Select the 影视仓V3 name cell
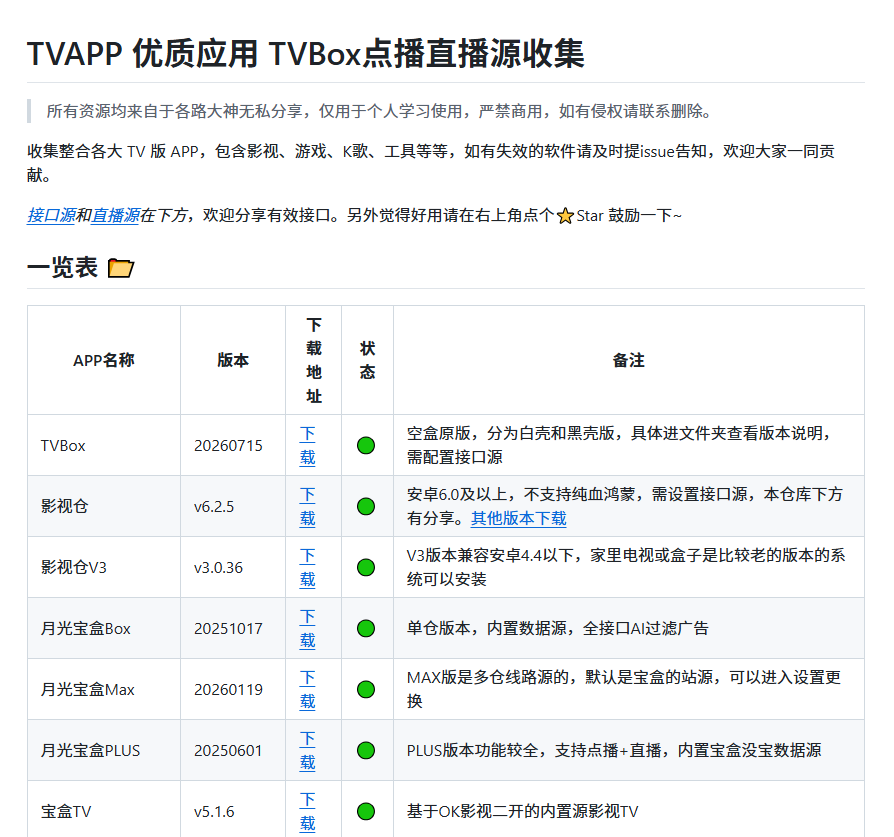This screenshot has height=837, width=894. click(104, 567)
